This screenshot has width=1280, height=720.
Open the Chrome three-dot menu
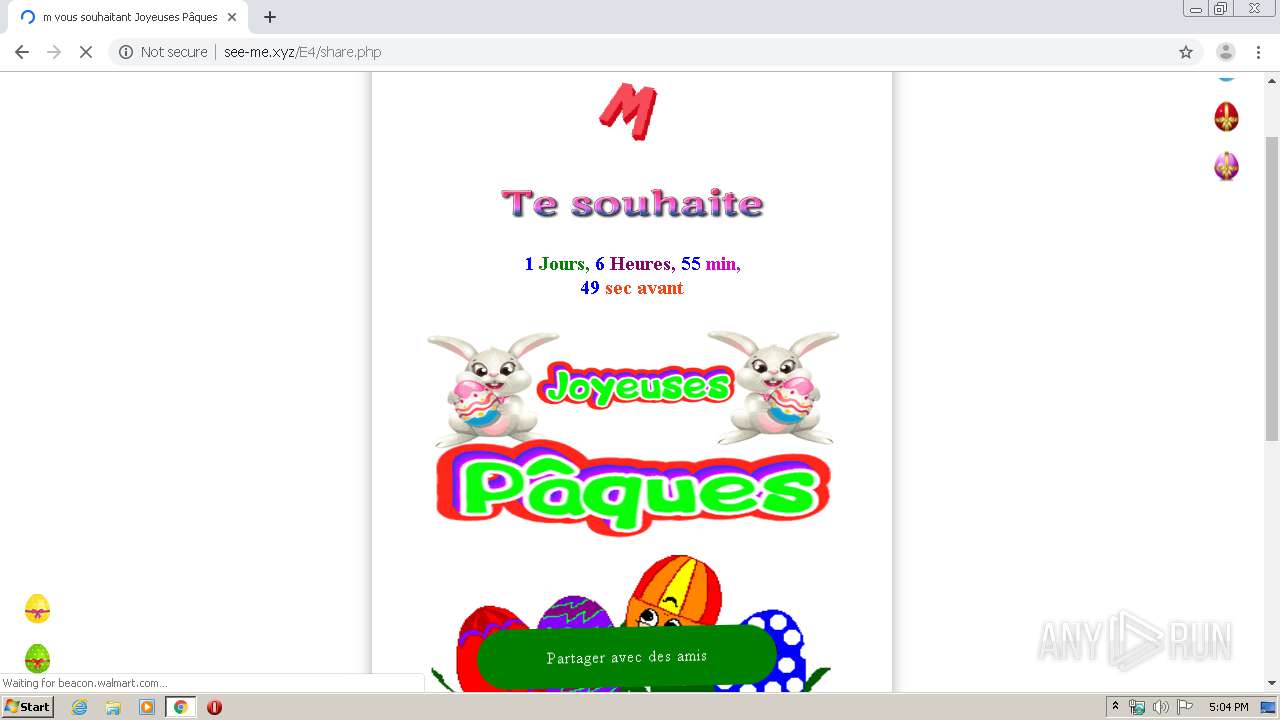[x=1258, y=52]
